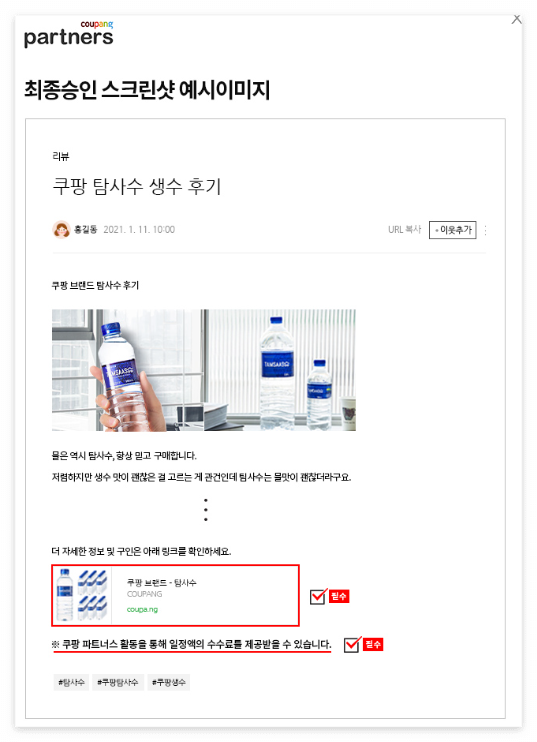Copy the post link via URL 복사
This screenshot has height=742, width=537.
[405, 230]
